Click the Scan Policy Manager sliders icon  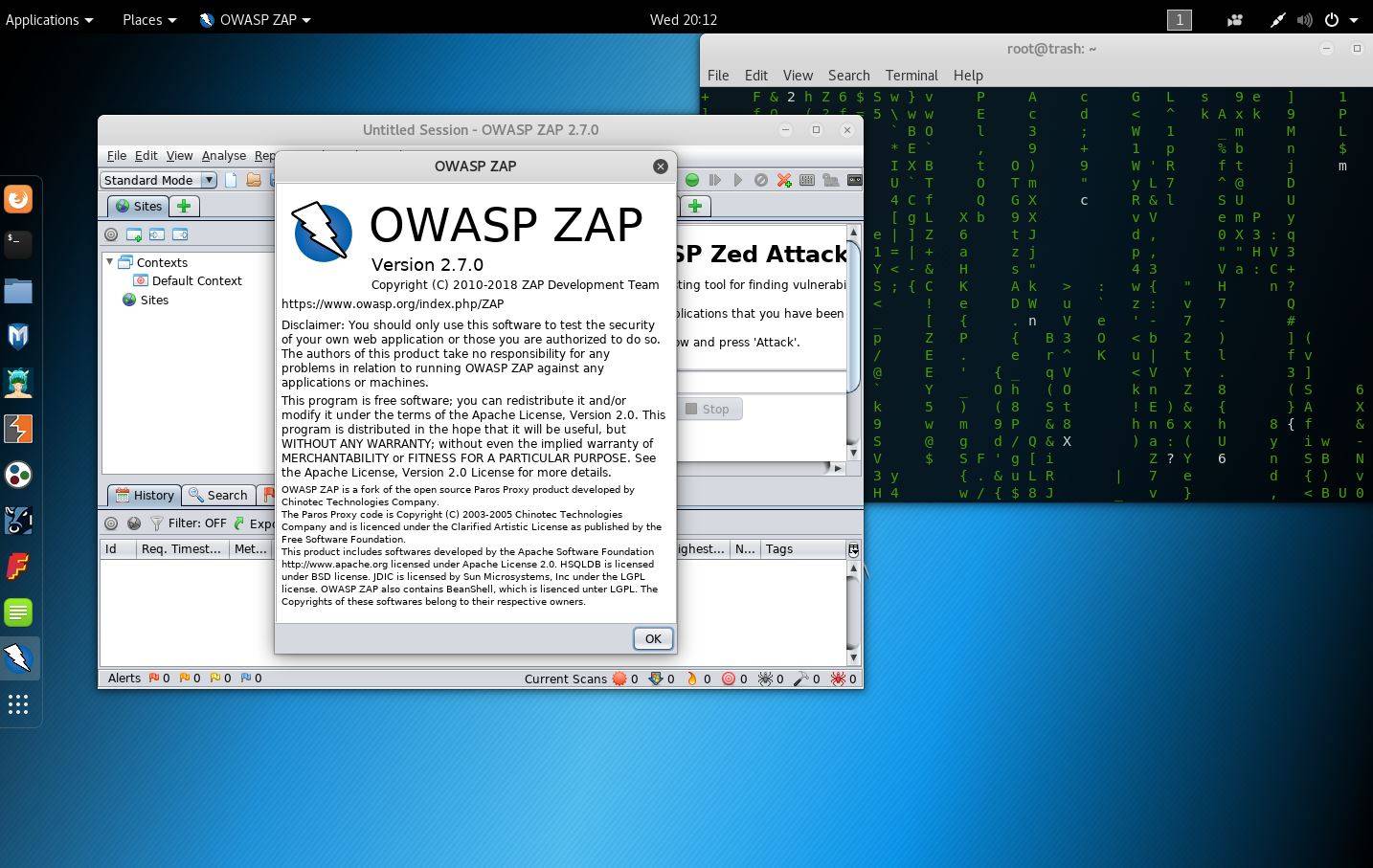point(807,180)
